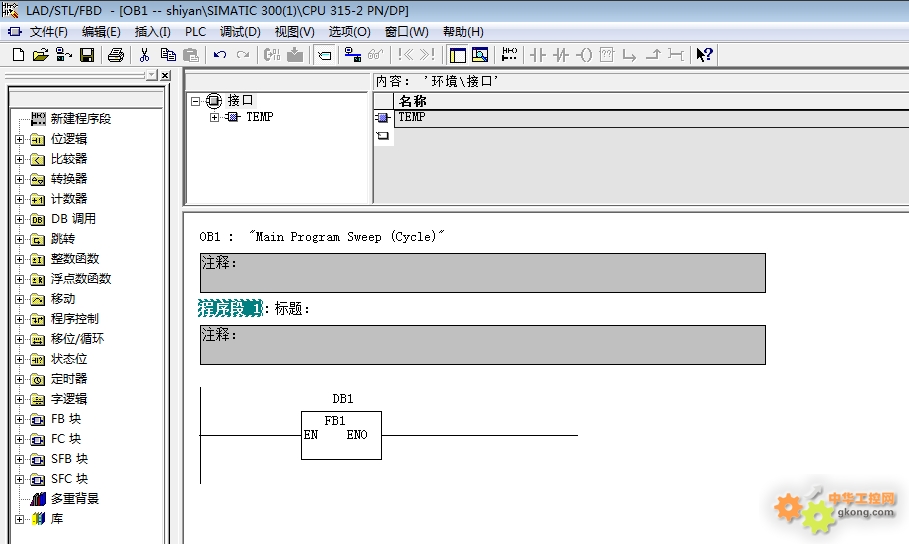Select the 程序段 1 network label
The width and height of the screenshot is (909, 544).
(x=230, y=309)
